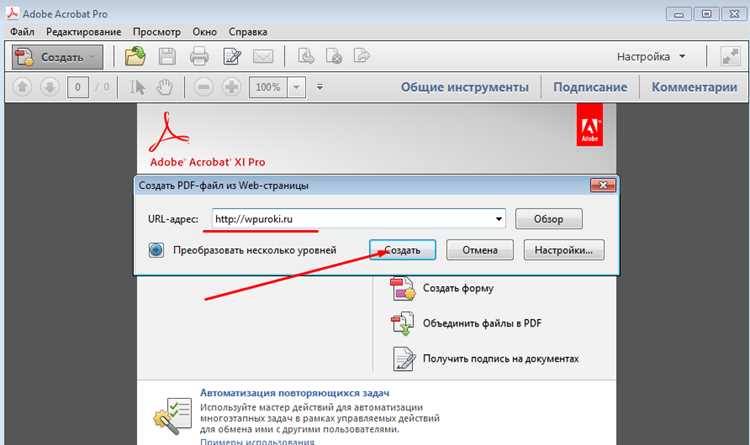Image resolution: width=750 pixels, height=445 pixels.
Task: Maximize the Adobe Acrobat Pro window
Action: [706, 13]
